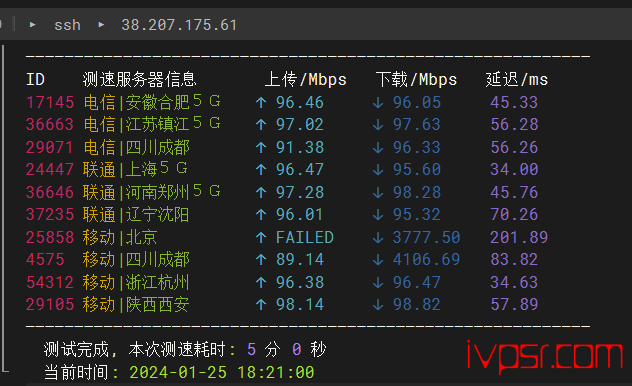
Task: Click the 测速服务器信息 header text
Action: click(x=139, y=79)
